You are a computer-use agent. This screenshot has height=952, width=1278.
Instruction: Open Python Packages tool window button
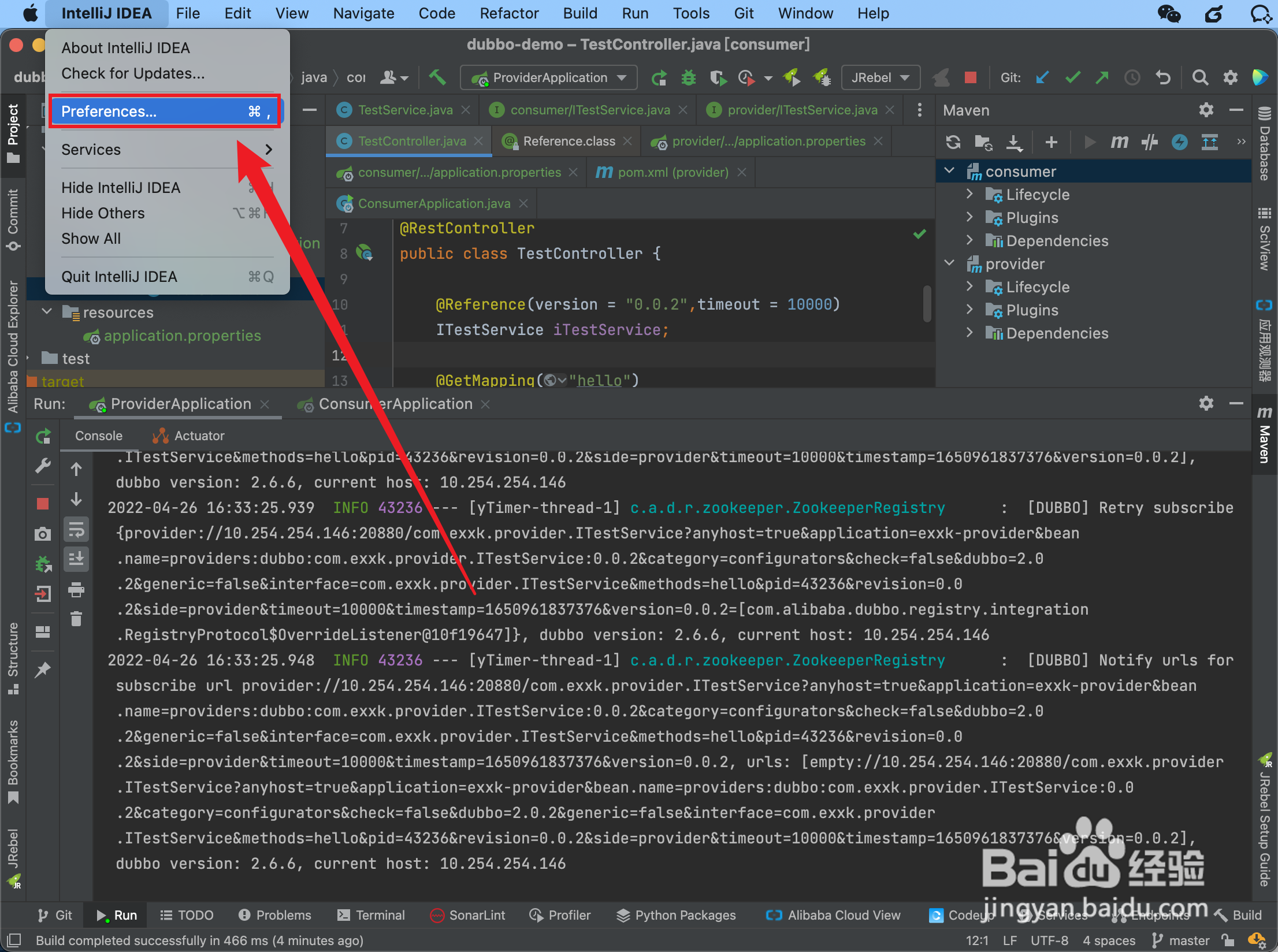pos(676,915)
